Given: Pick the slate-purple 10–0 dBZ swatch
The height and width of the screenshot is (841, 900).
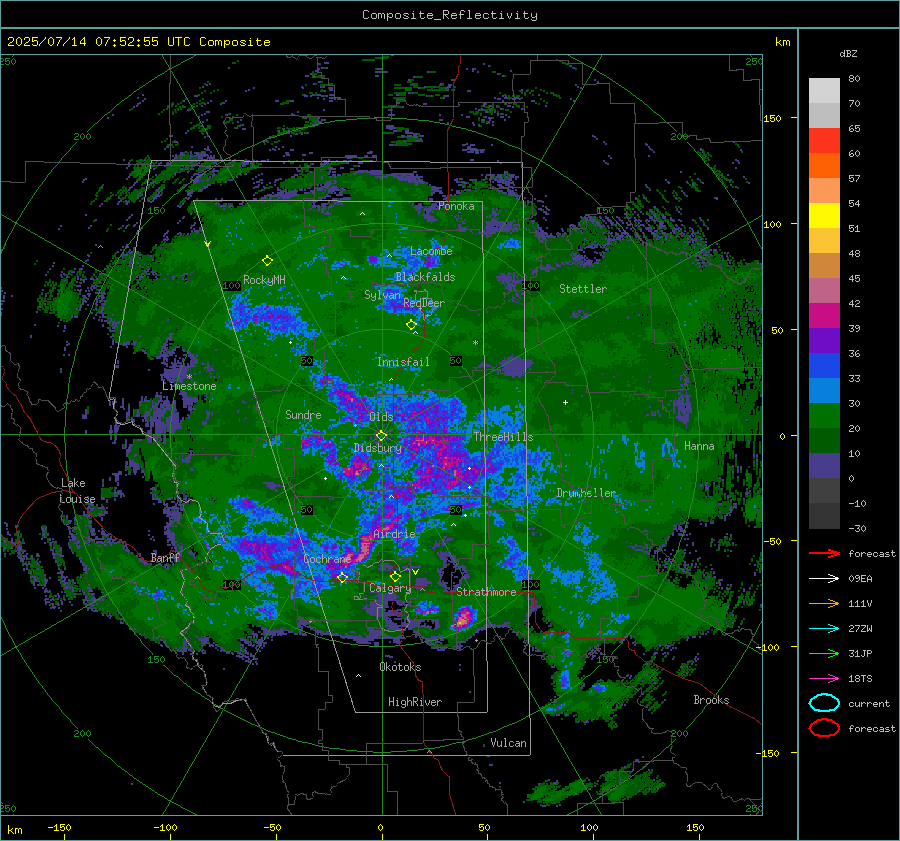Looking at the screenshot, I should pyautogui.click(x=824, y=466).
